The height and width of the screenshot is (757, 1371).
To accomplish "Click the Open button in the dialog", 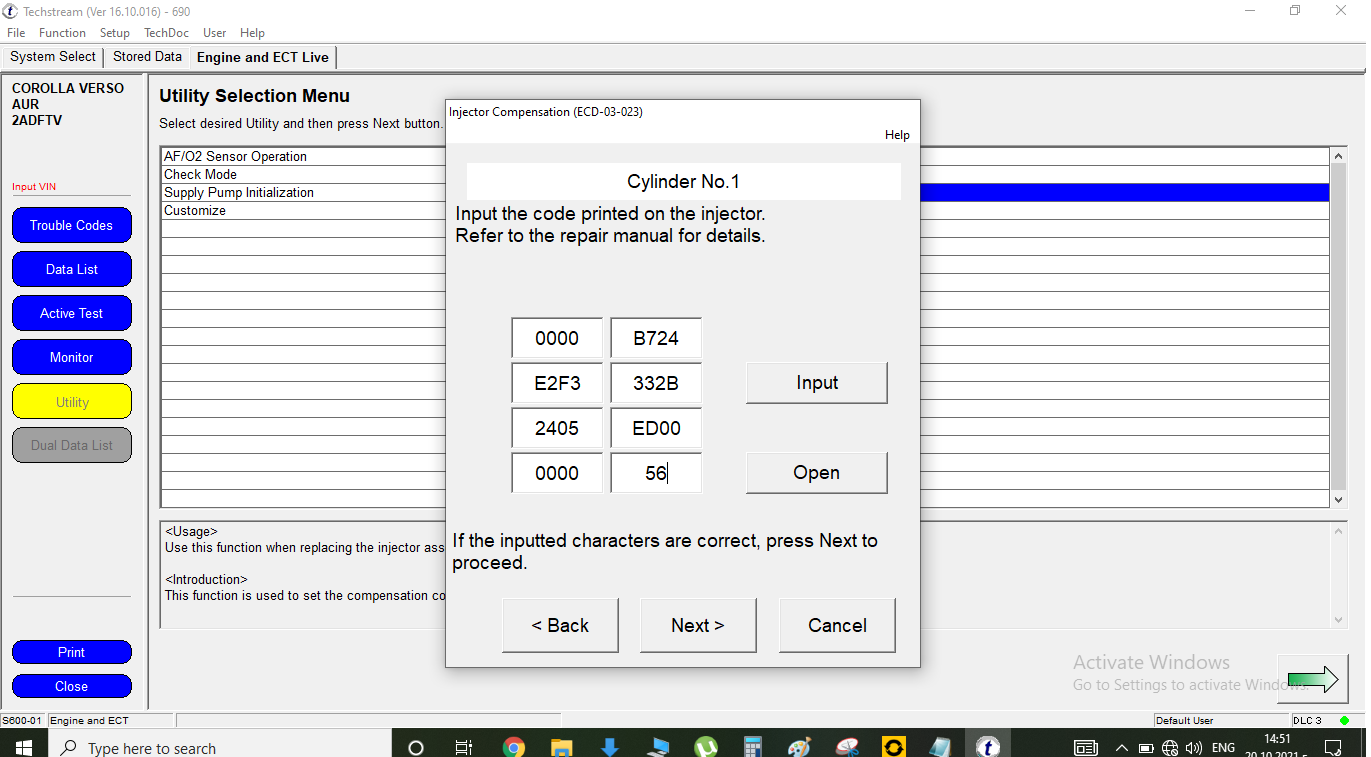I will pyautogui.click(x=816, y=473).
